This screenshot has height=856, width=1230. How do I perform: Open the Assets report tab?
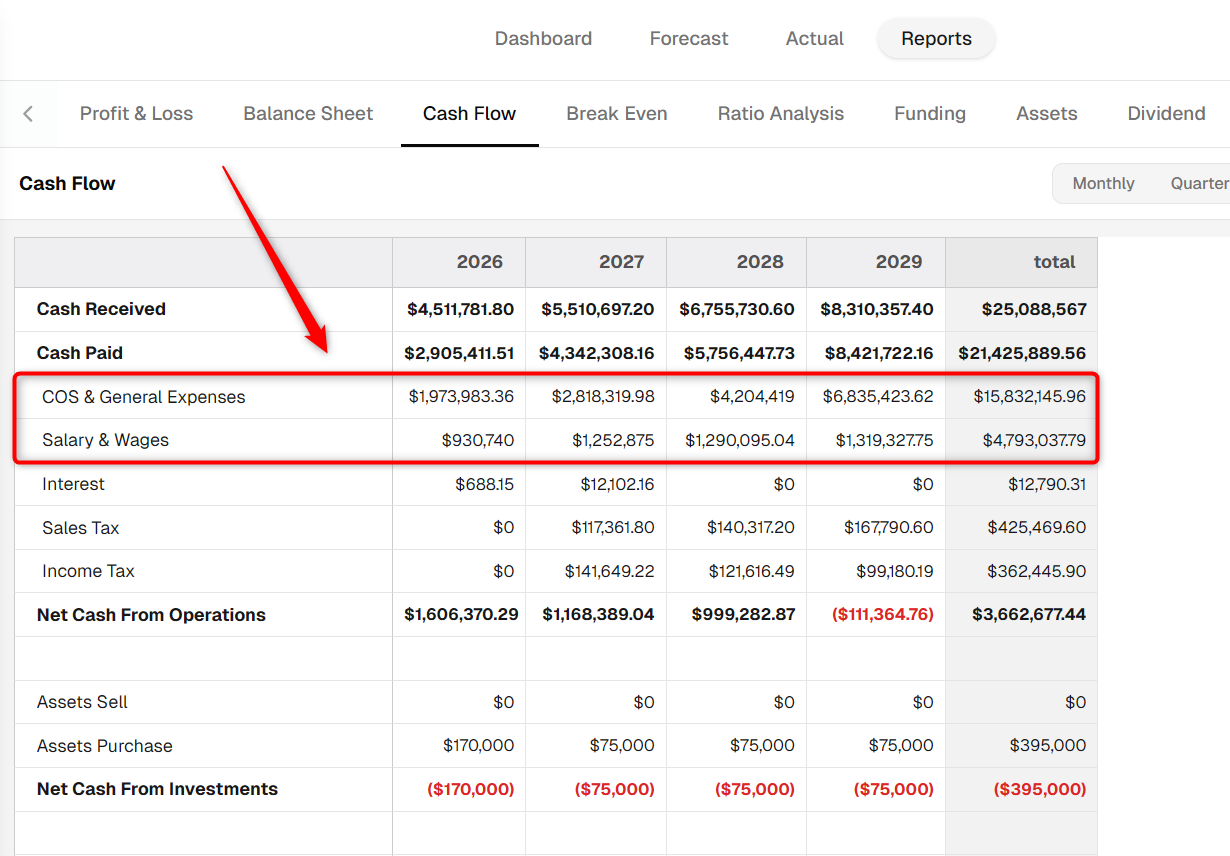[1047, 114]
